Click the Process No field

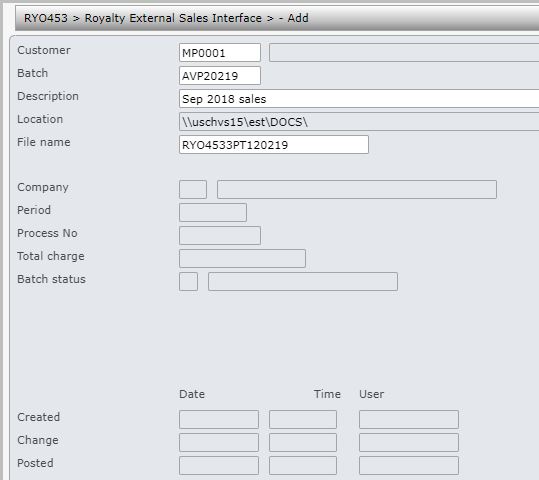pyautogui.click(x=220, y=236)
